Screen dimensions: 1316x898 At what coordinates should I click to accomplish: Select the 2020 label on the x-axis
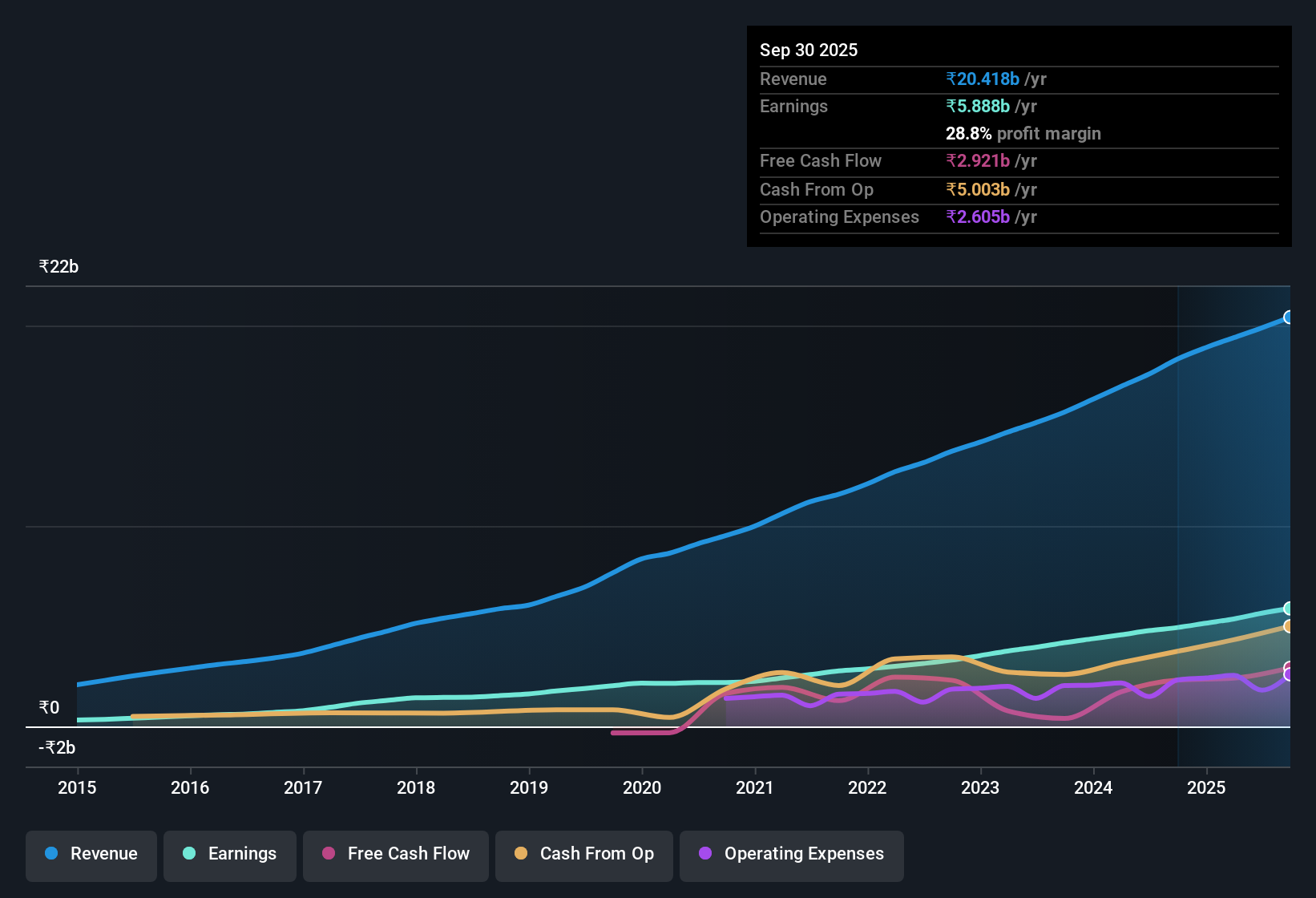641,788
